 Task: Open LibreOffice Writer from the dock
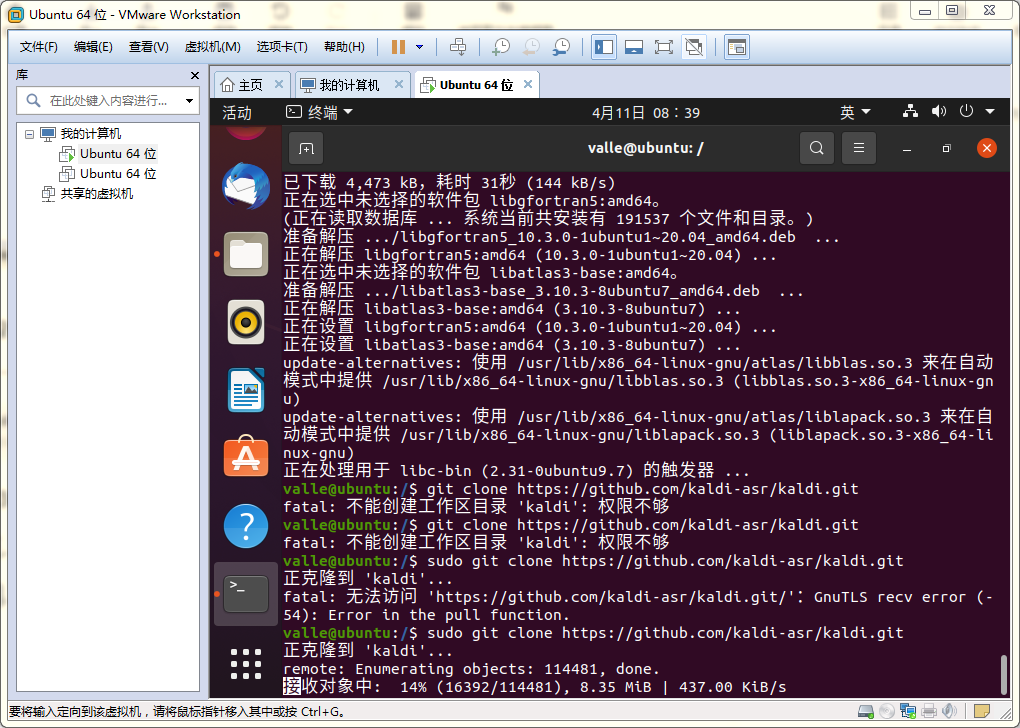point(246,390)
